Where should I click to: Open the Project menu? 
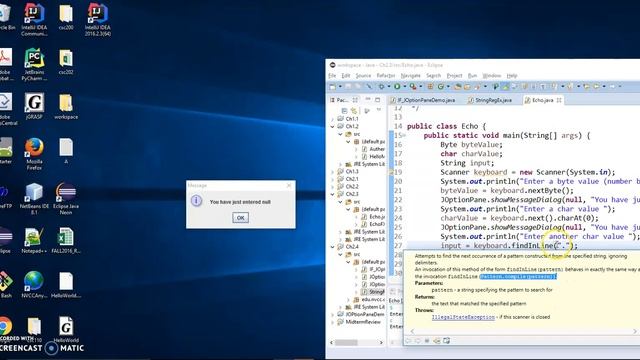tap(454, 76)
